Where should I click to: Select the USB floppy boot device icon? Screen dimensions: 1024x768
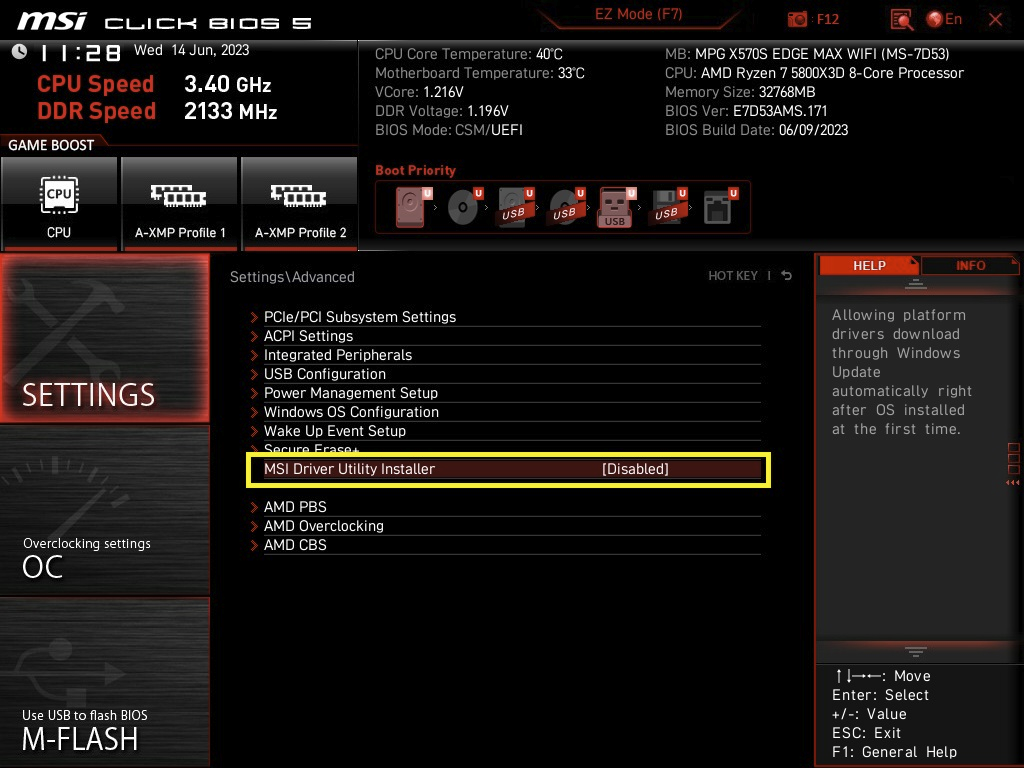tap(669, 206)
